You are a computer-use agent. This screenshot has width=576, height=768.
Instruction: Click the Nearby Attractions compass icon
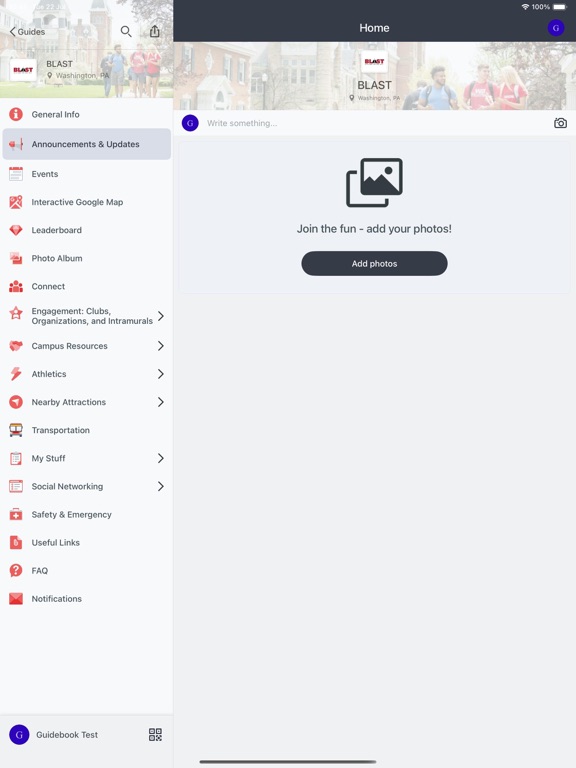16,402
